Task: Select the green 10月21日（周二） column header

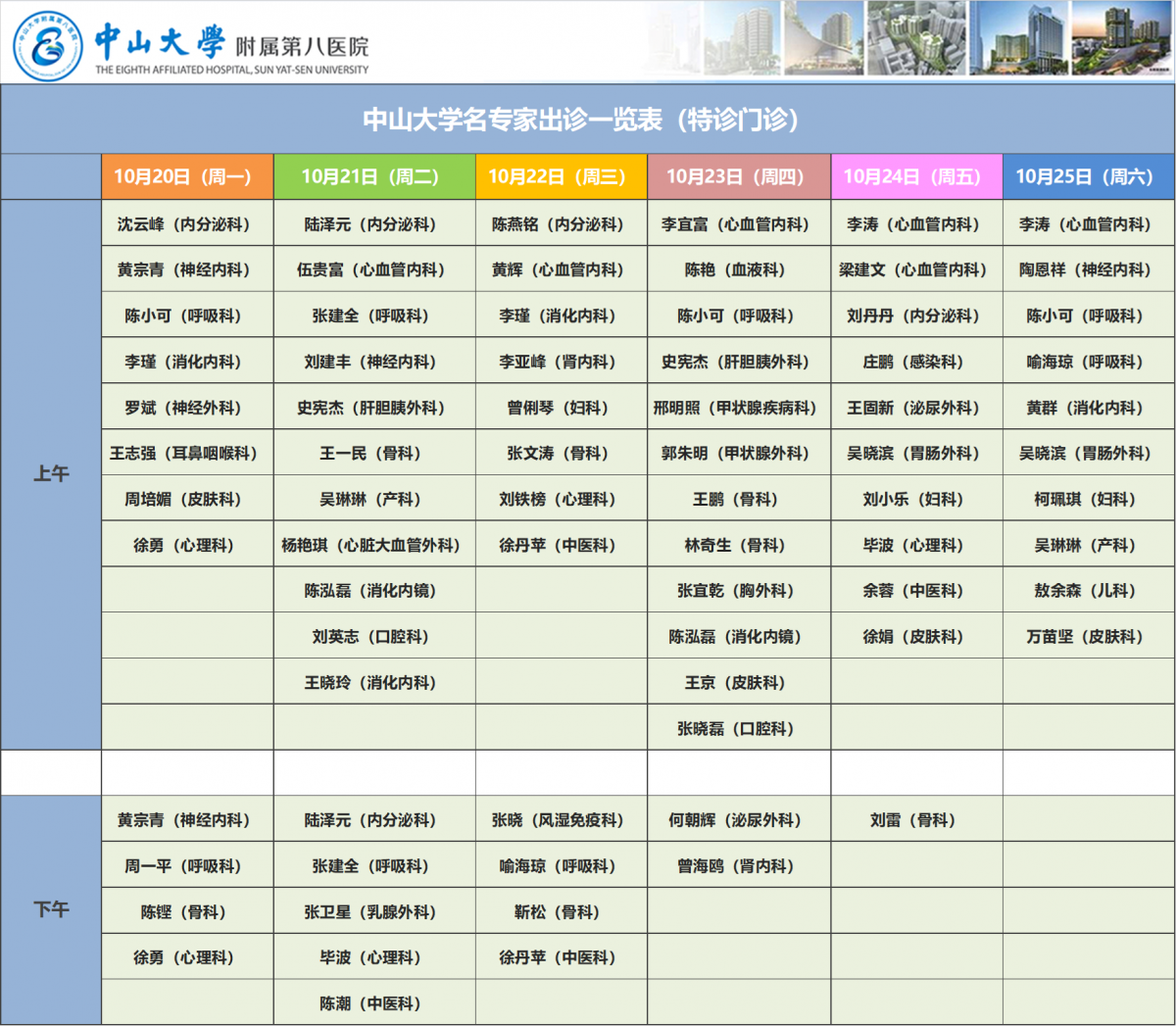Action: coord(374,177)
